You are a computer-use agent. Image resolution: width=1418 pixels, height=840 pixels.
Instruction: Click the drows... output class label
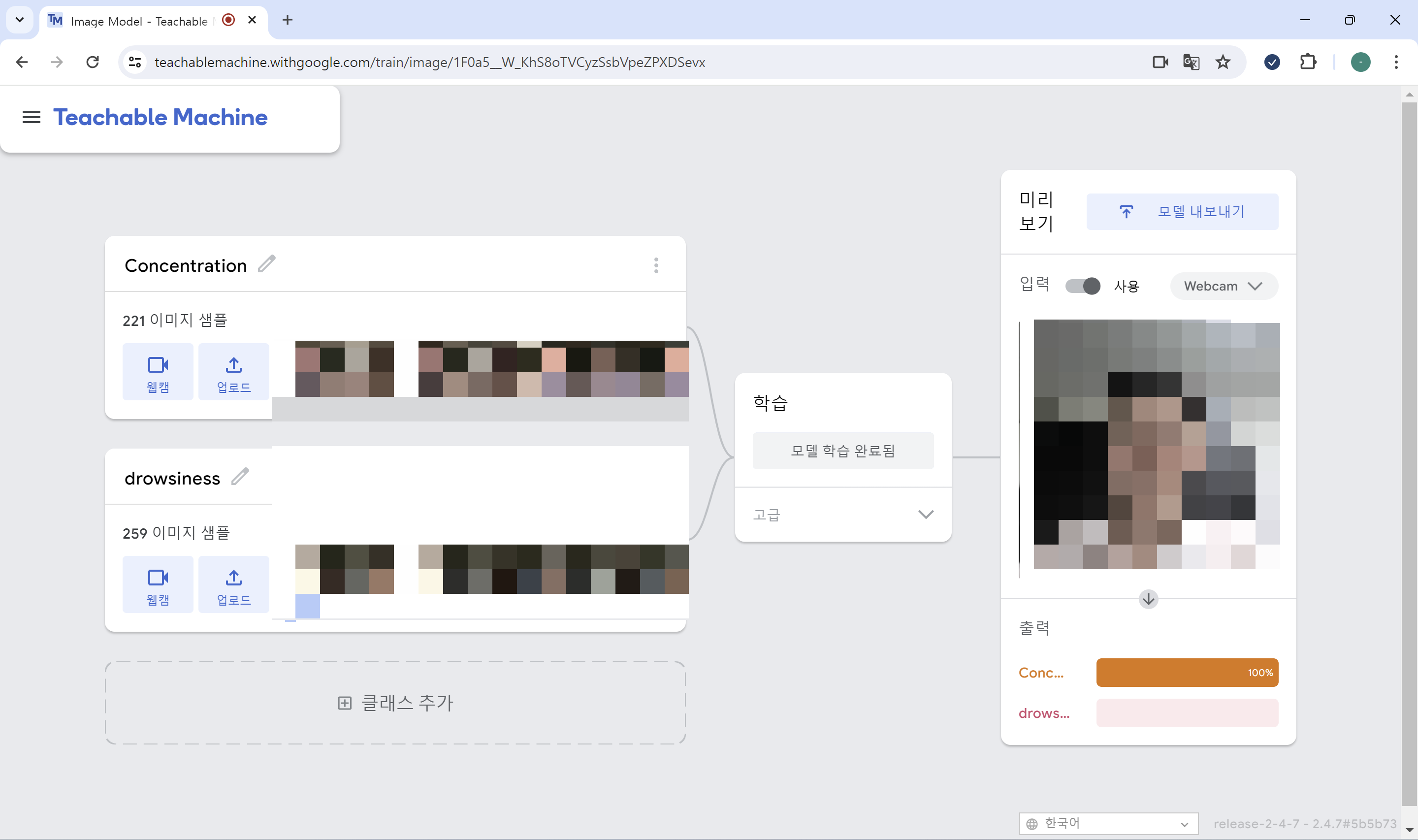pyautogui.click(x=1043, y=713)
